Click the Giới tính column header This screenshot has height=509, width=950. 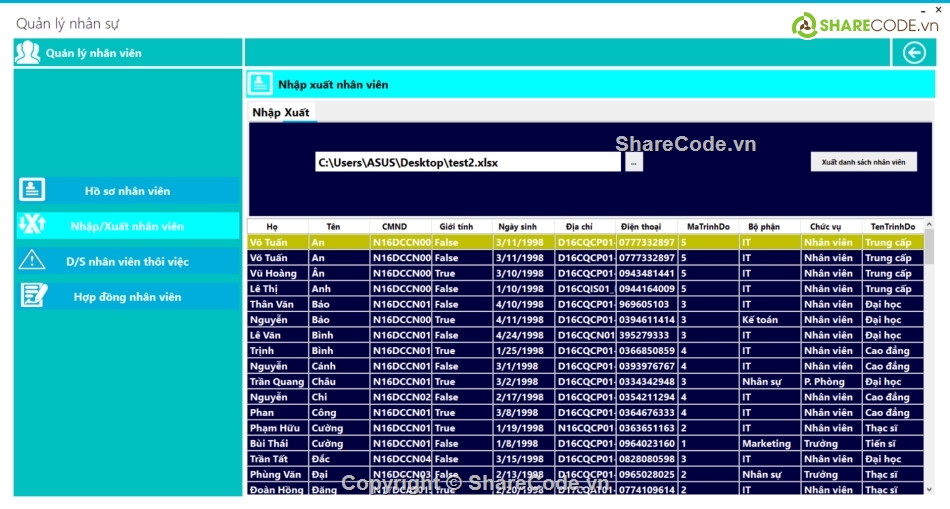click(456, 227)
